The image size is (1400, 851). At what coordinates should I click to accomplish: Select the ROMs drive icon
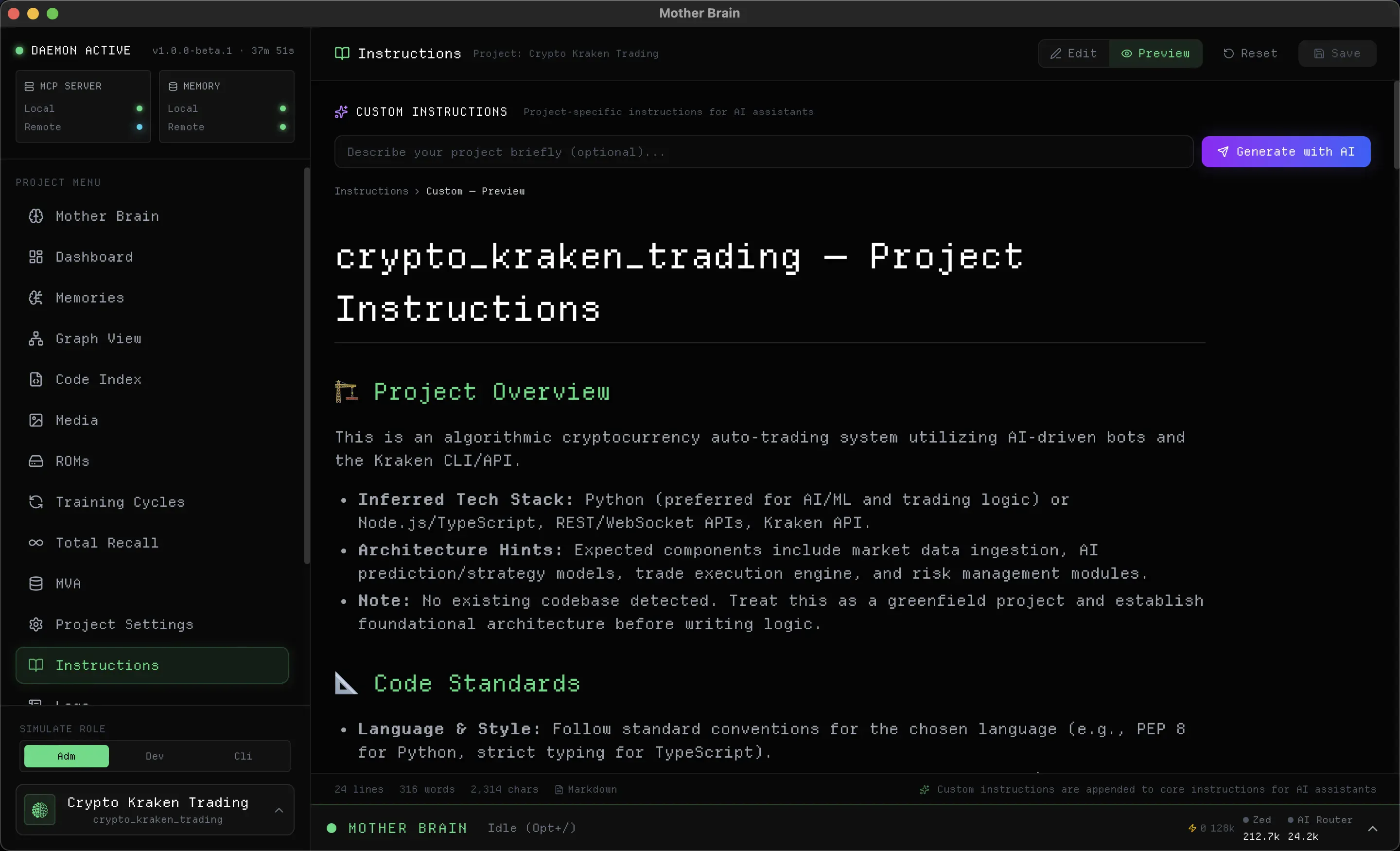tap(36, 461)
